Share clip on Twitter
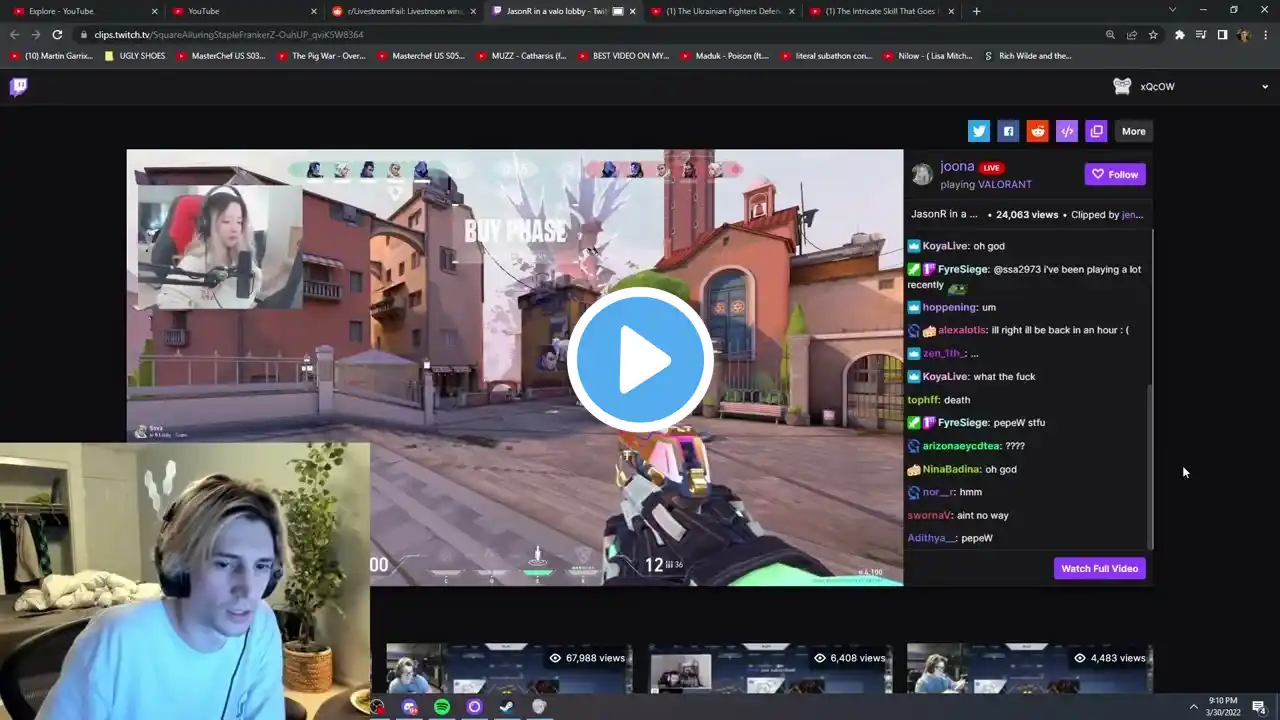The width and height of the screenshot is (1280, 720). pos(979,131)
